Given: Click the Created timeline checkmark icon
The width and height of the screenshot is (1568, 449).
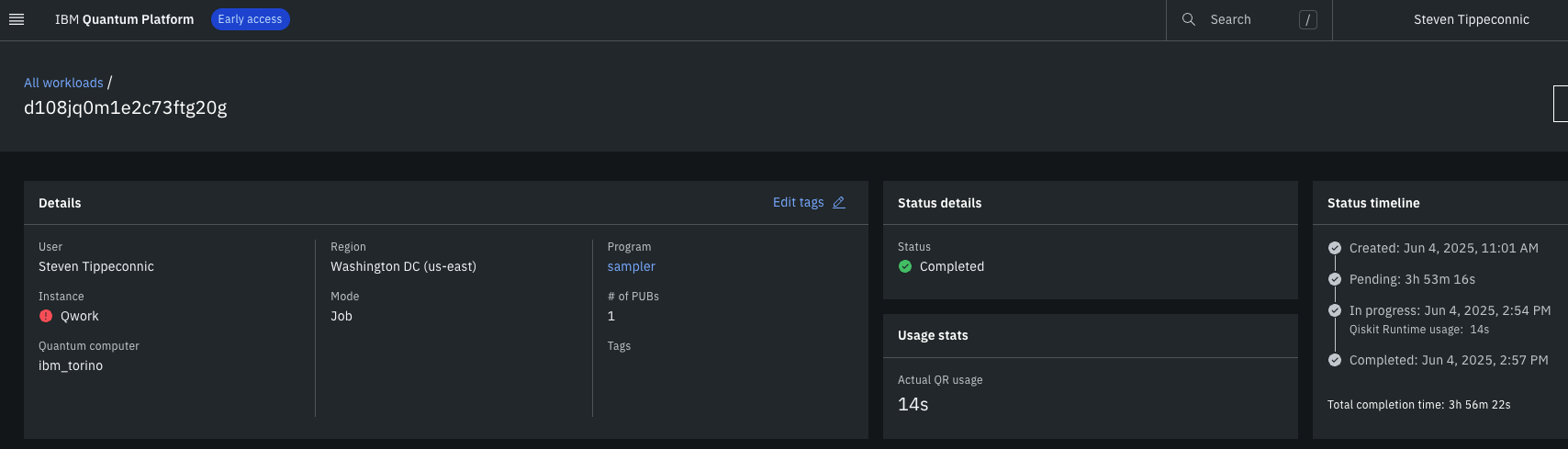Looking at the screenshot, I should pyautogui.click(x=1335, y=248).
